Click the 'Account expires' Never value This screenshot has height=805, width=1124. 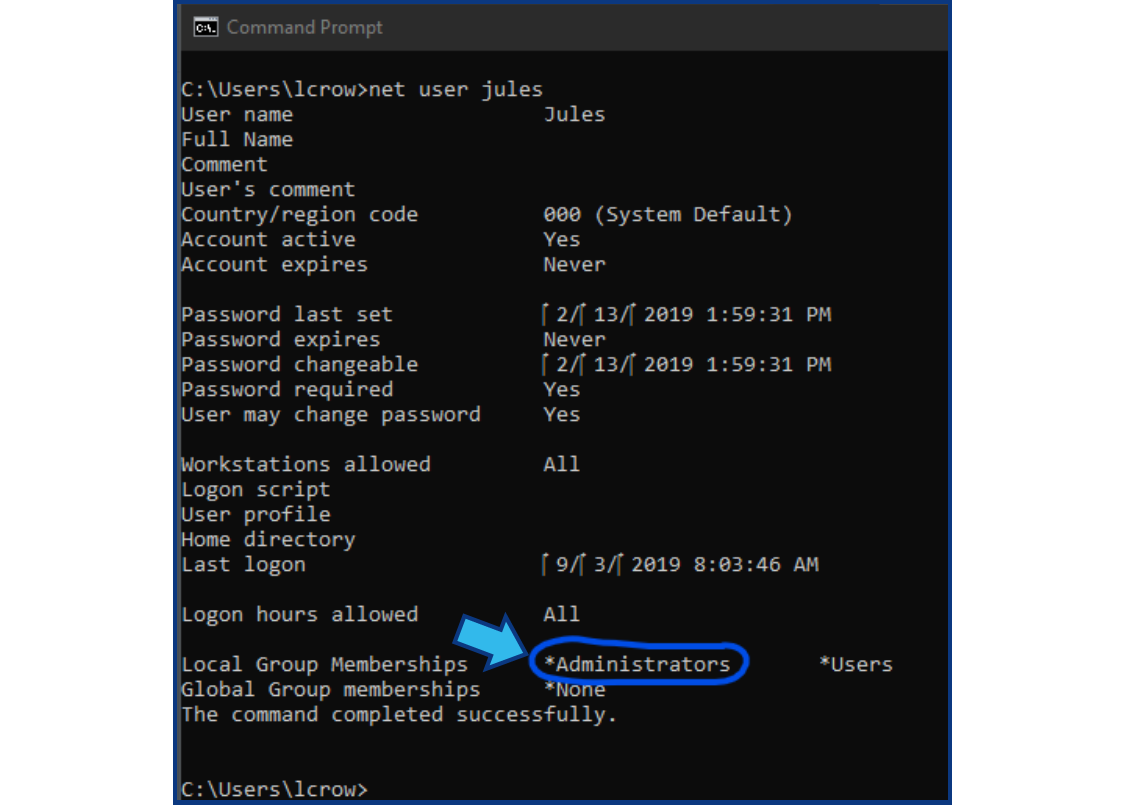click(x=574, y=265)
